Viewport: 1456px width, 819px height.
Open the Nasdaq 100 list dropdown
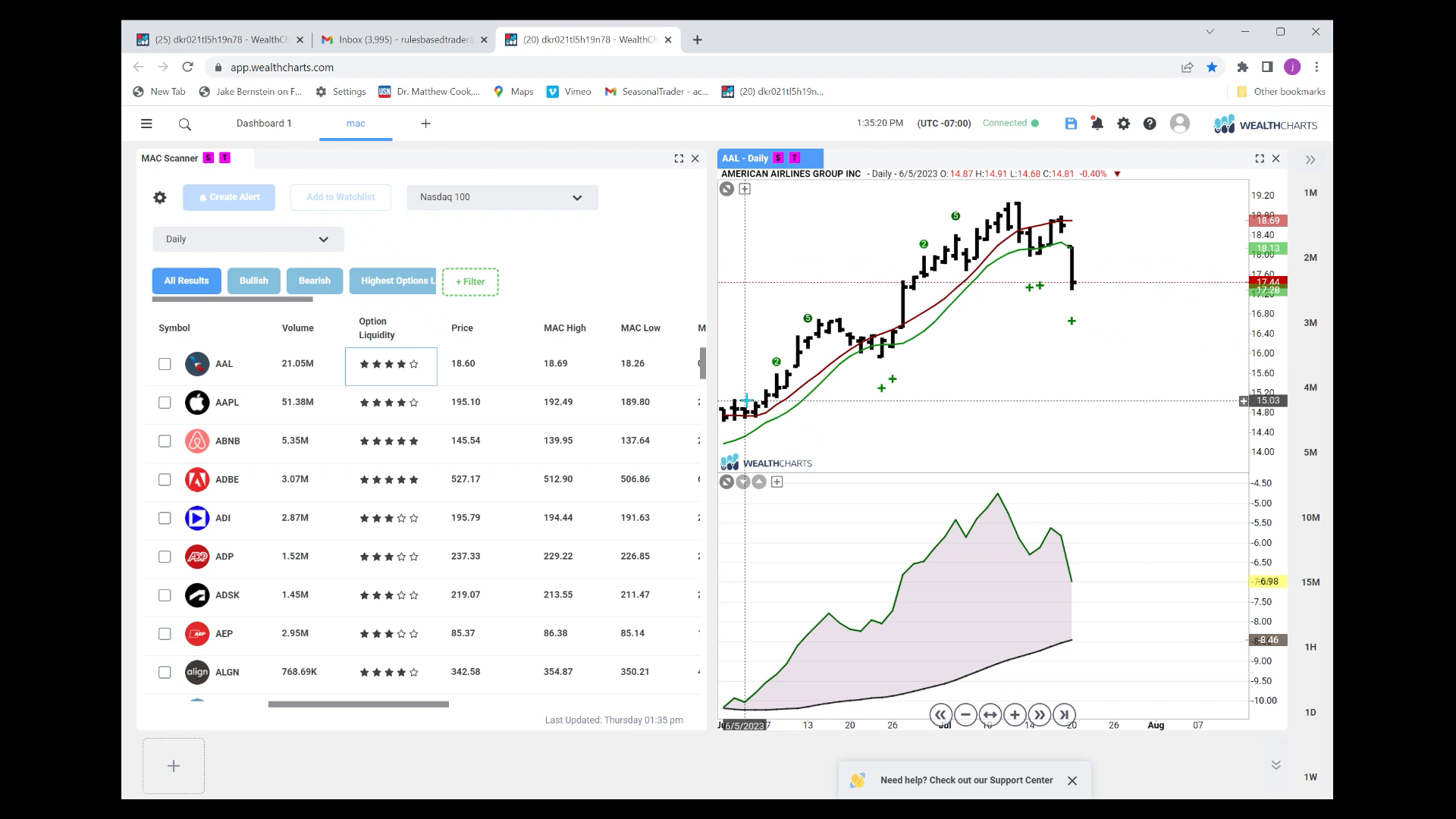pyautogui.click(x=502, y=197)
